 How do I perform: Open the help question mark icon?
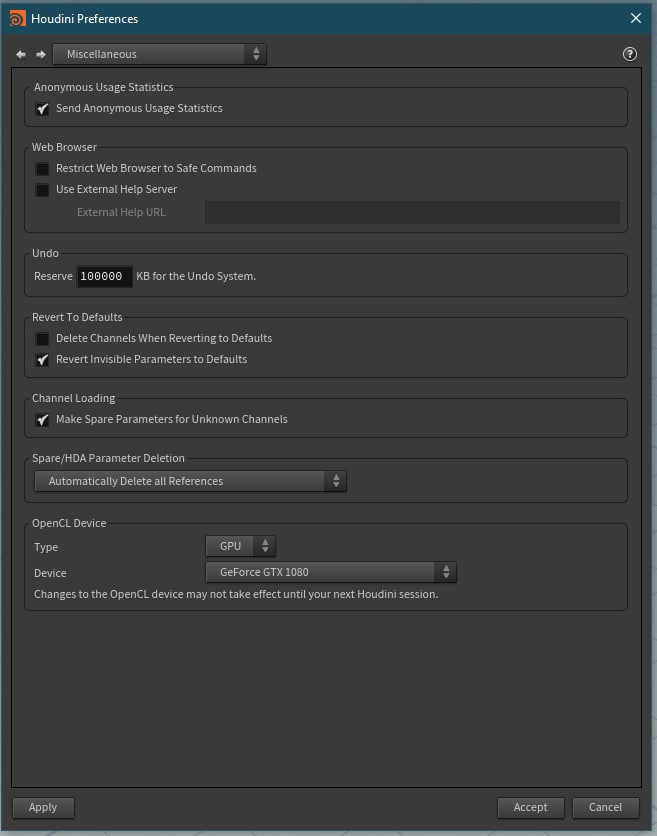(x=630, y=54)
